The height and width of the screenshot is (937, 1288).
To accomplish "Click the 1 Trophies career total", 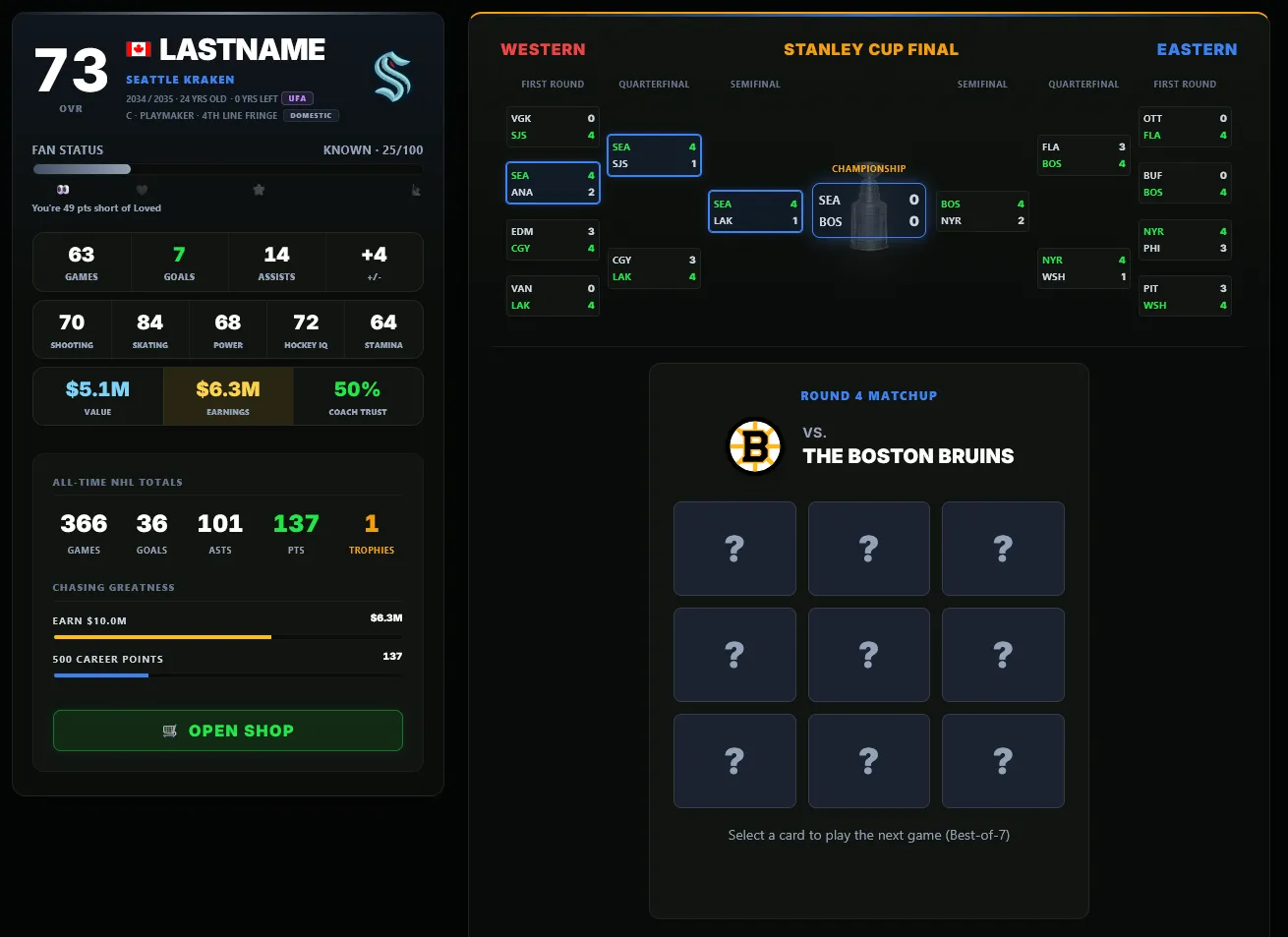I will [372, 532].
